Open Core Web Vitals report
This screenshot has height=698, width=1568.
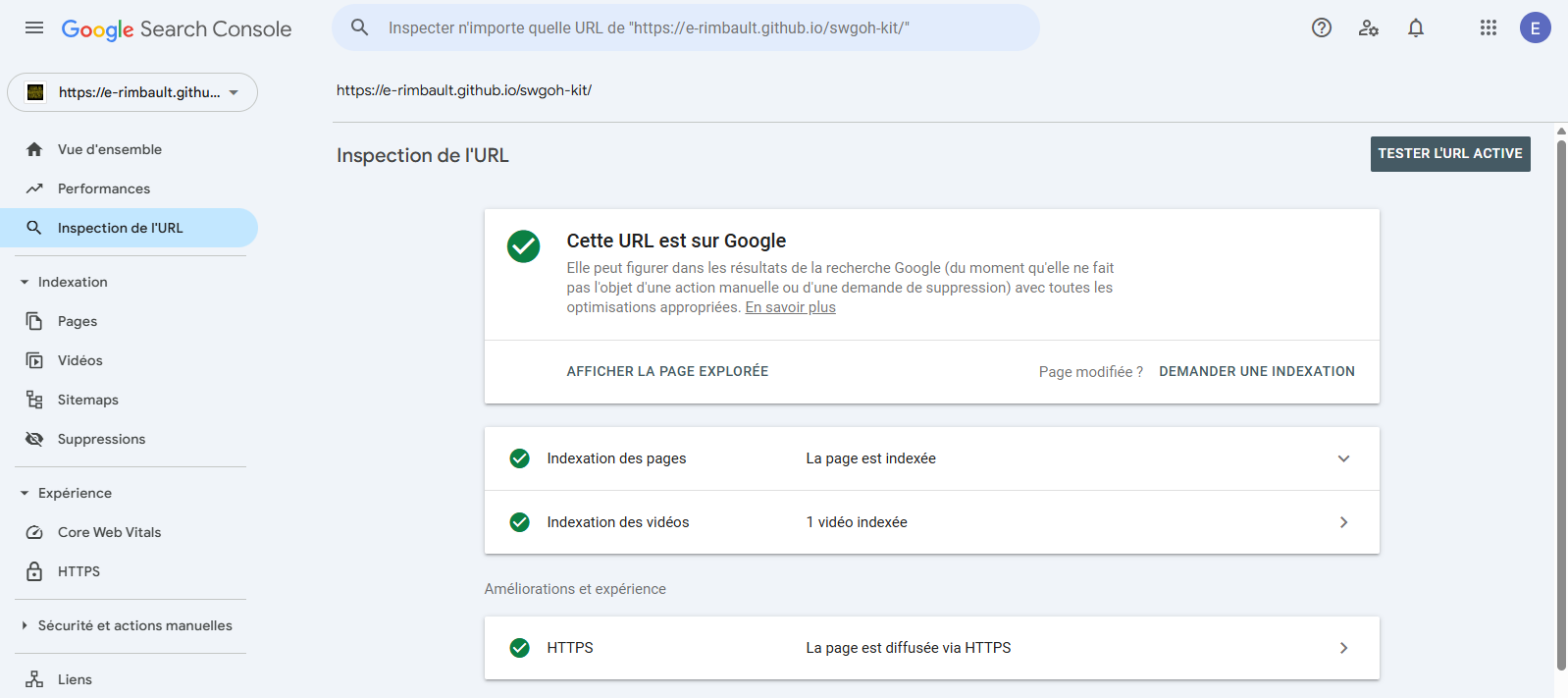tap(109, 532)
